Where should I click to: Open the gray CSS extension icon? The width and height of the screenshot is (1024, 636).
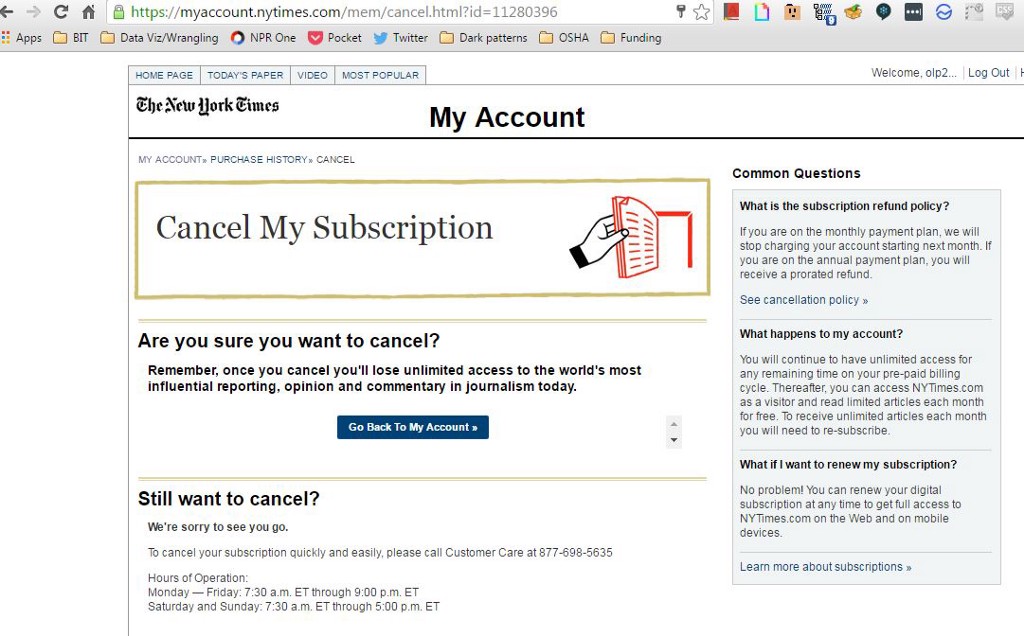pos(1004,11)
